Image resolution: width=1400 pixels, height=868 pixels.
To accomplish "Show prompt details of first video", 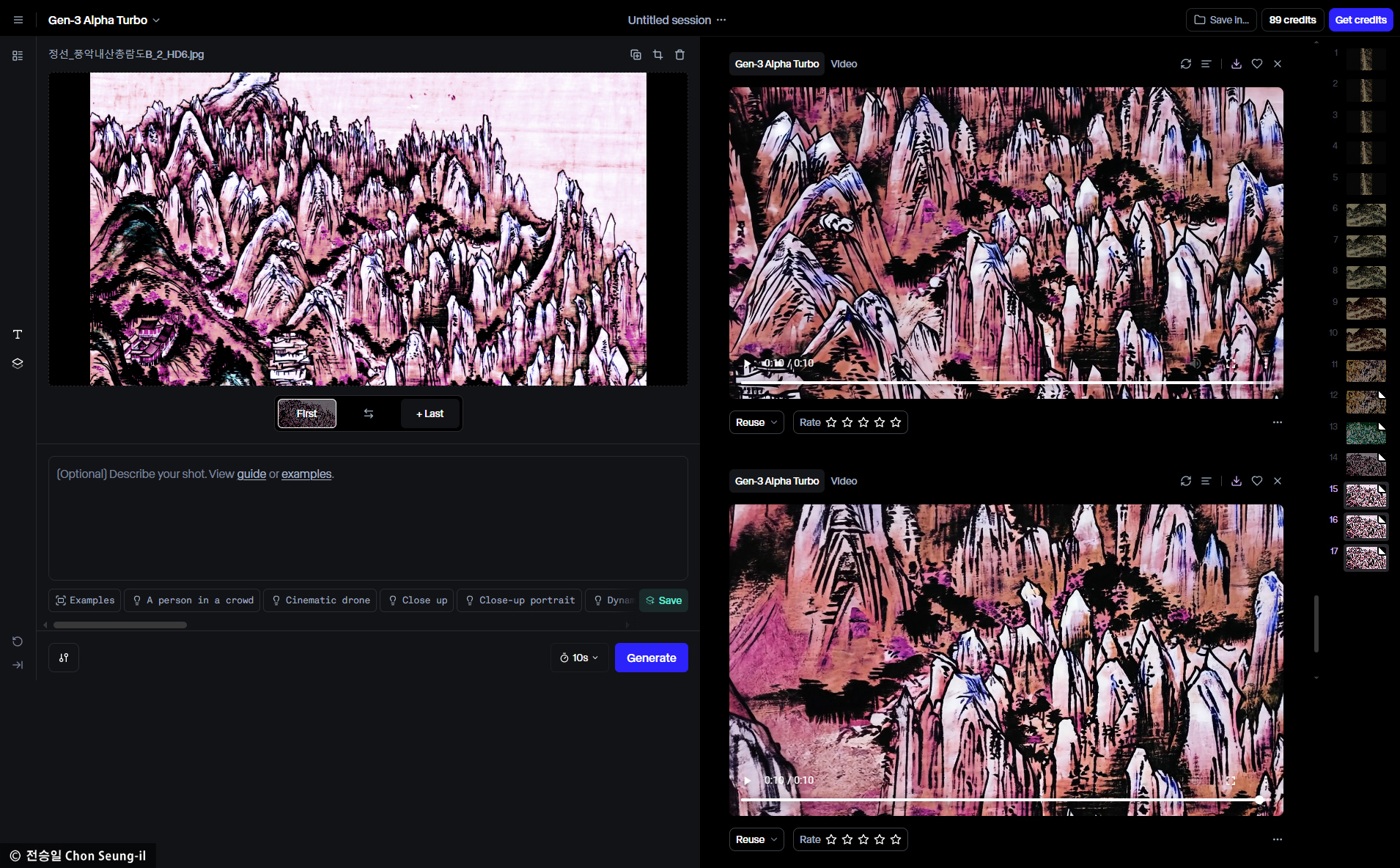I will [1206, 64].
